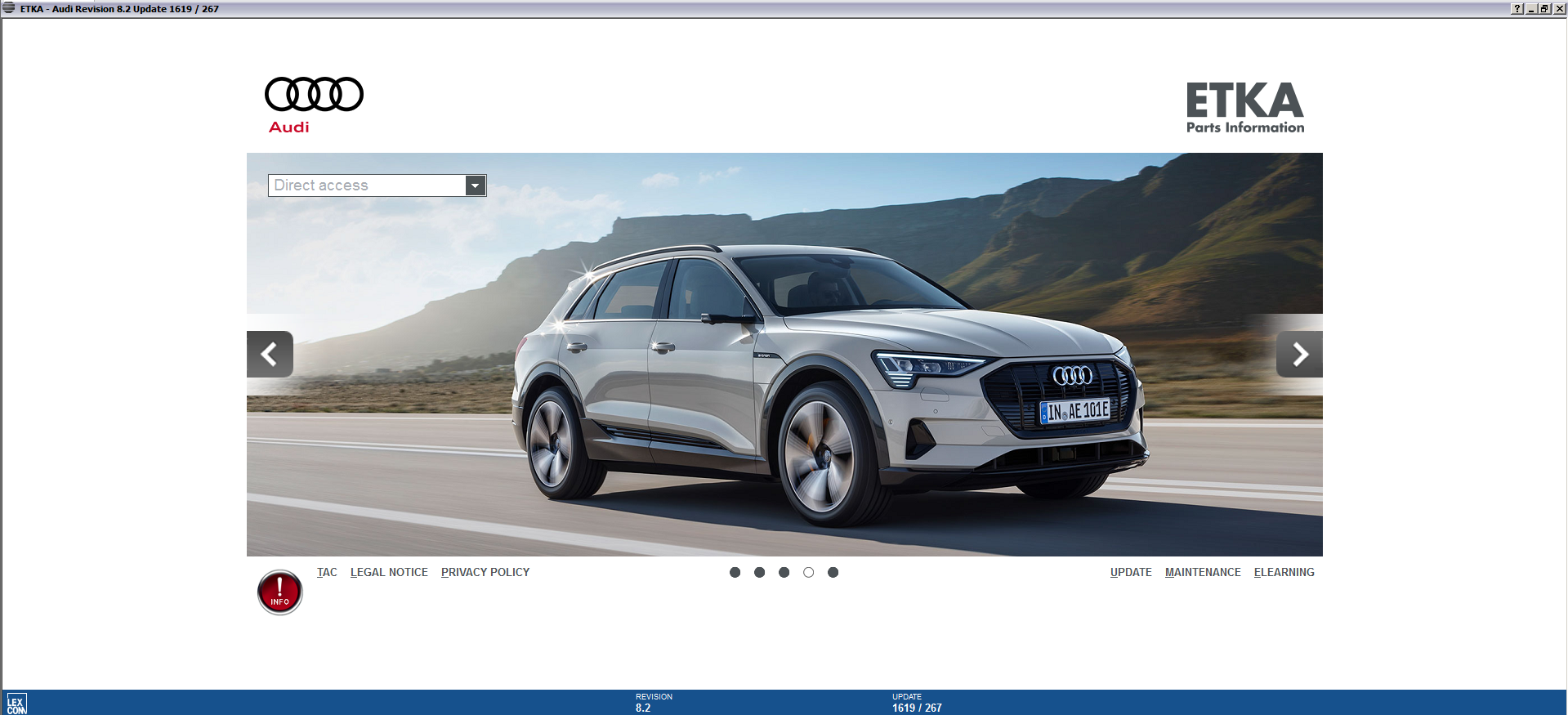Open the ELEARNING link
Image resolution: width=1568 pixels, height=715 pixels.
(x=1284, y=572)
